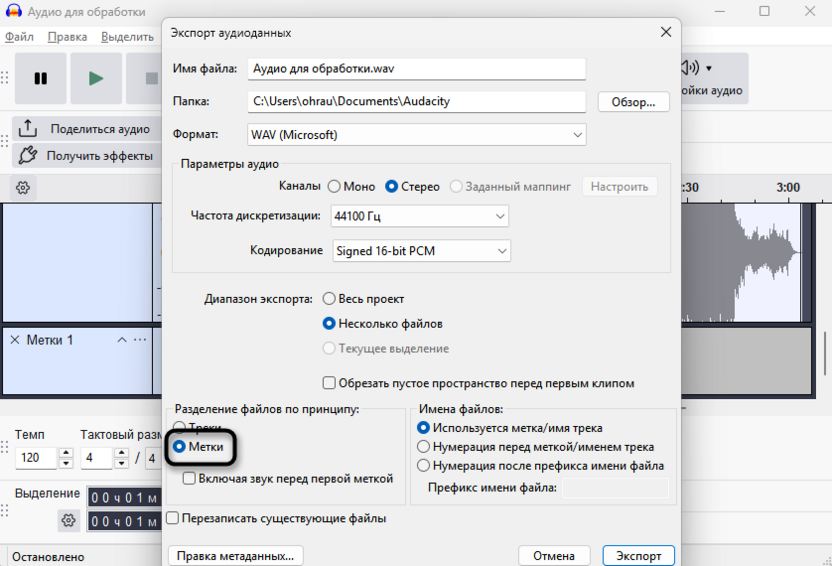The image size is (832, 566).
Task: Open the Файл menu
Action: click(19, 37)
